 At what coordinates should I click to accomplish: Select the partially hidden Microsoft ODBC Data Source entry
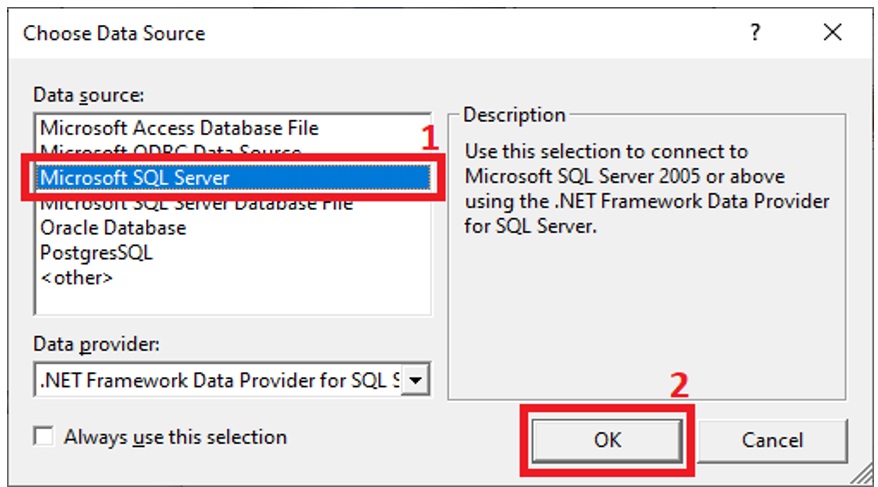click(171, 149)
